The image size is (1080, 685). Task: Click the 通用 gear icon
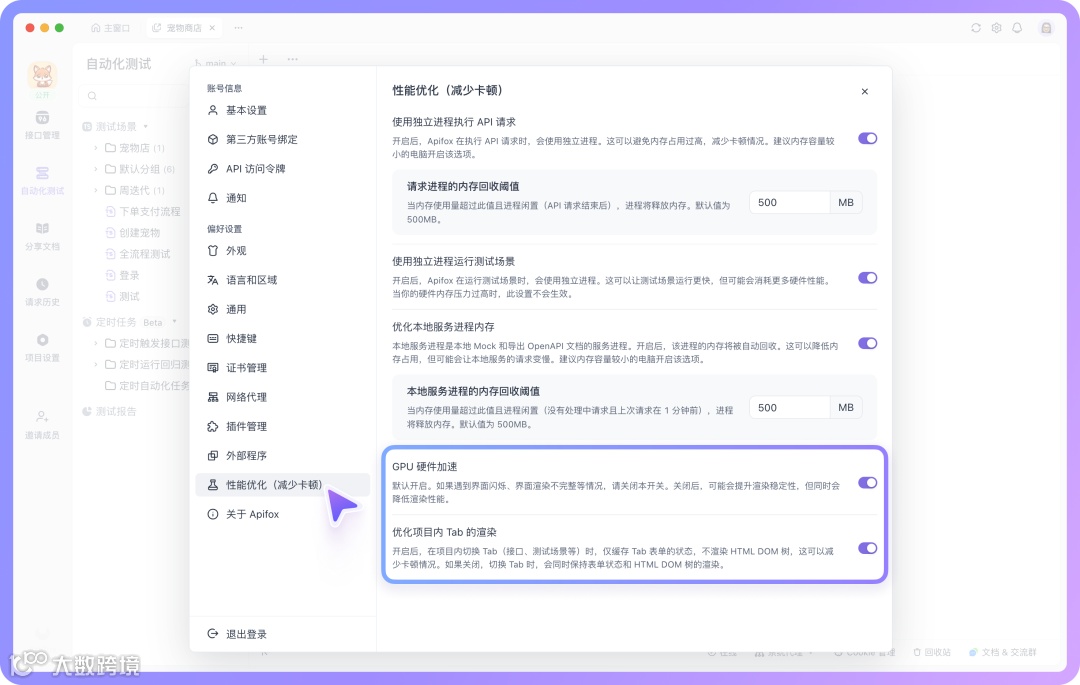[213, 309]
